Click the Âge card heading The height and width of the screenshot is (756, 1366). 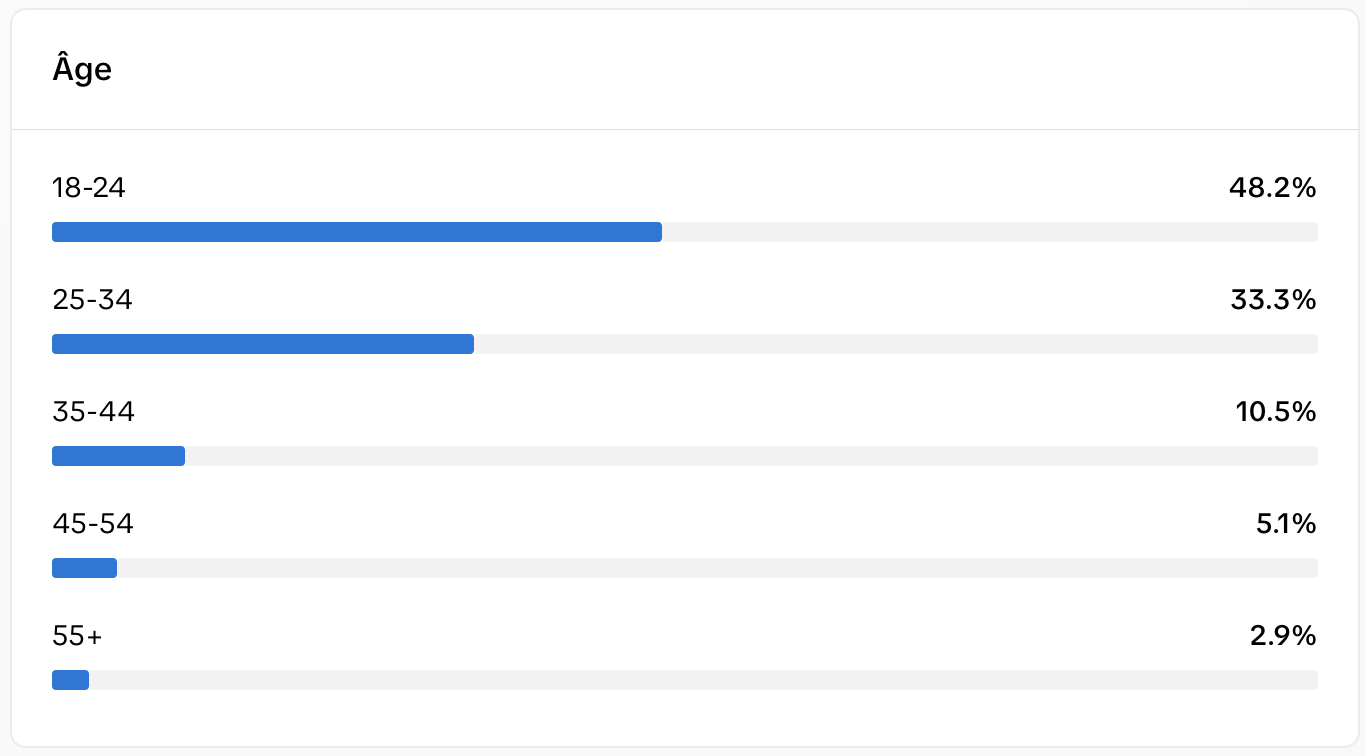pos(82,70)
